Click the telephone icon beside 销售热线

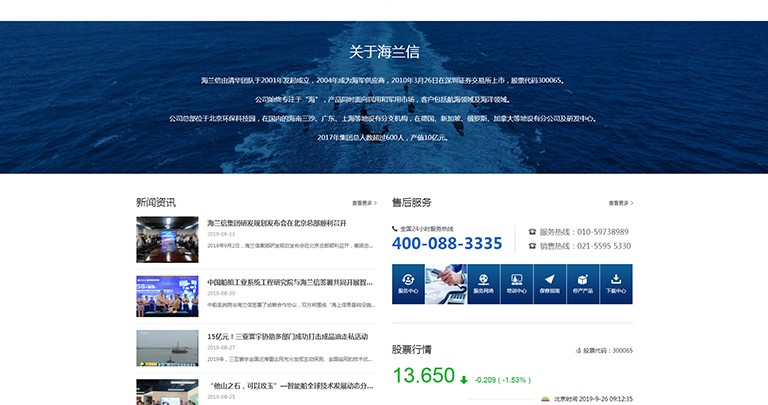(532, 245)
